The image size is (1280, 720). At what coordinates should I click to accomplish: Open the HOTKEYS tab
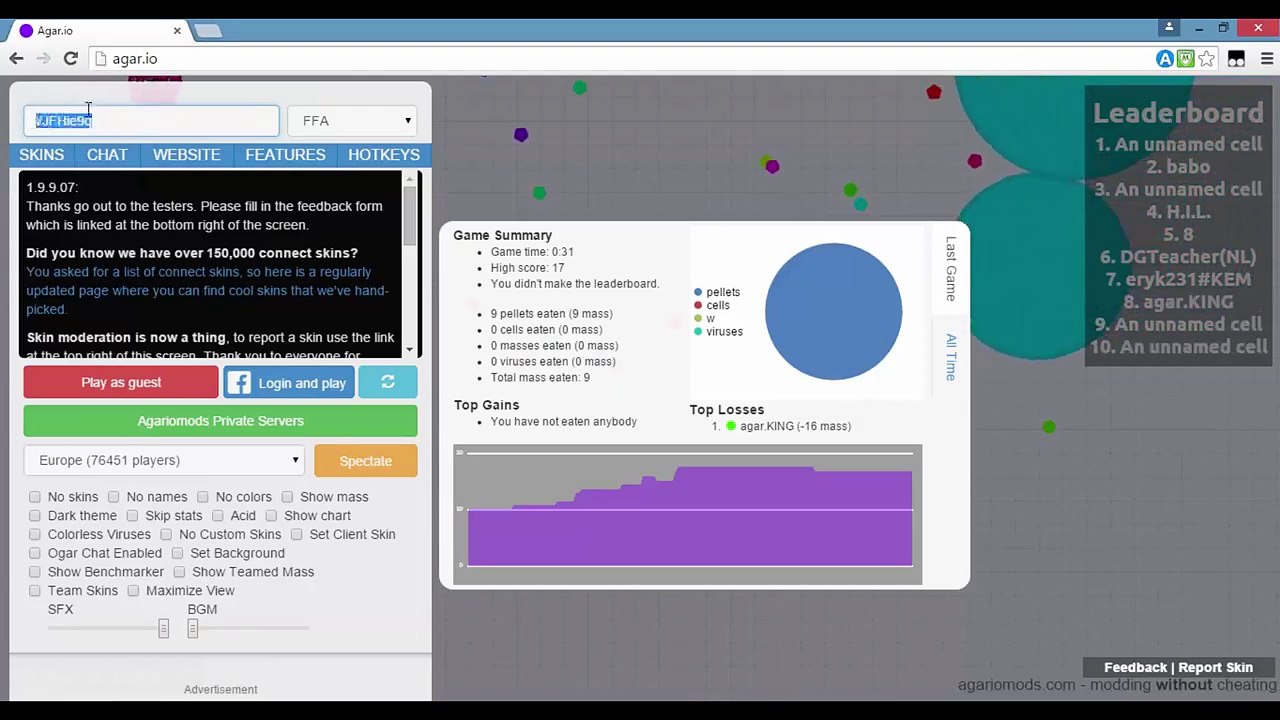pyautogui.click(x=384, y=155)
